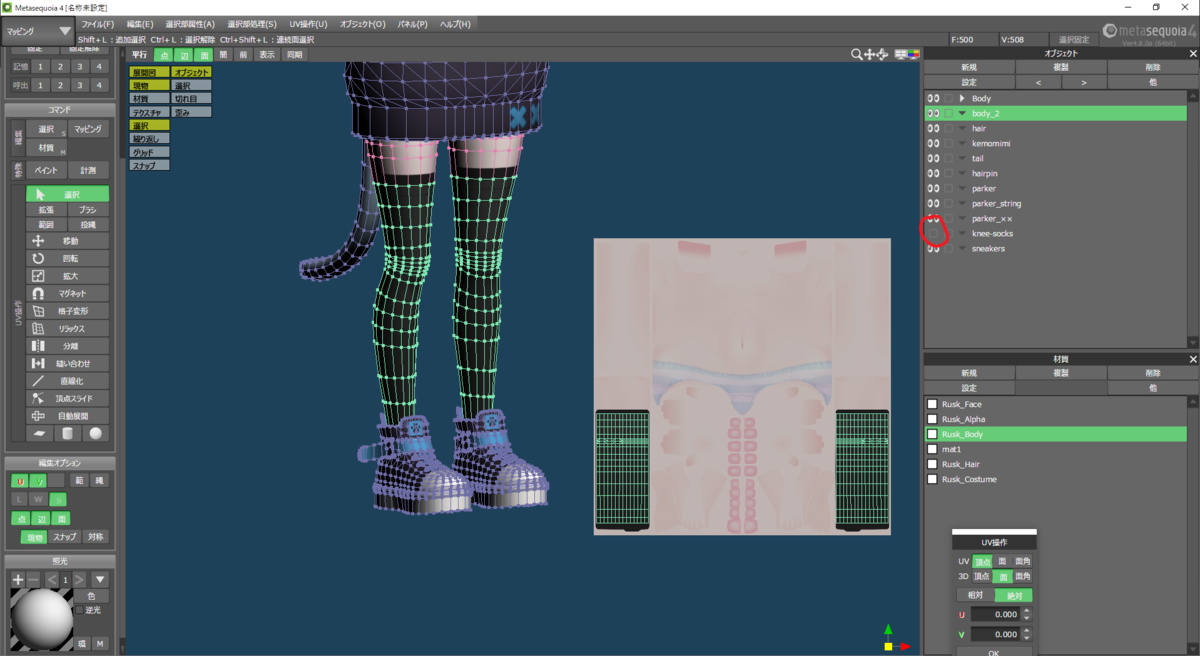This screenshot has width=1200, height=656.
Task: Click the lighting direction sphere preview
Action: (41, 620)
